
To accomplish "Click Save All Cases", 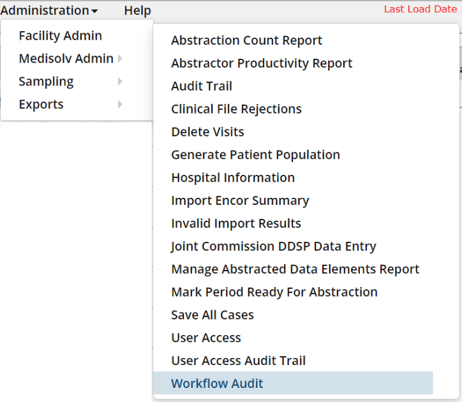I will 212,315.
